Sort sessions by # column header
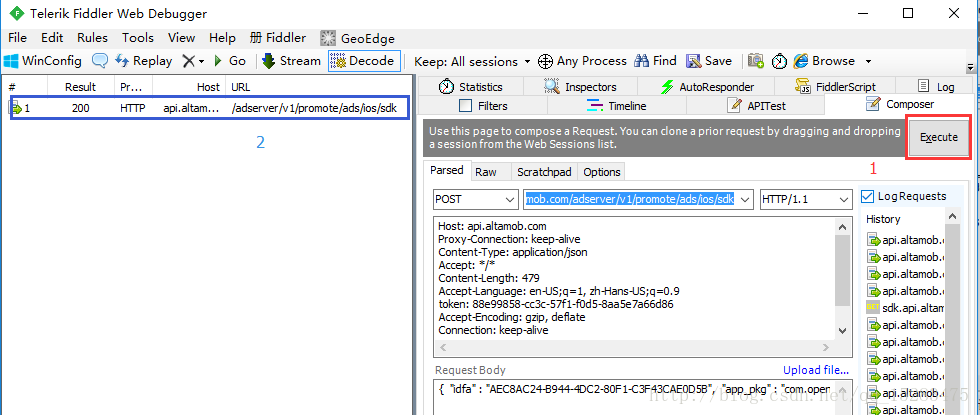980x415 pixels. coord(26,87)
